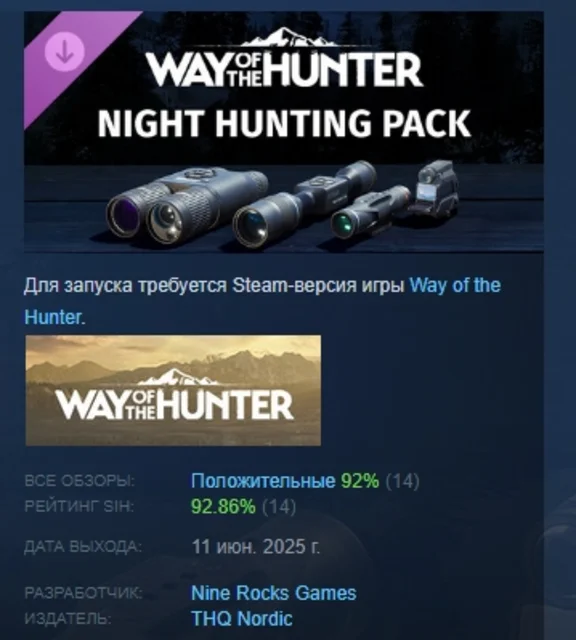Image resolution: width=576 pixels, height=640 pixels.
Task: Click the red dot sight image
Action: 436,188
